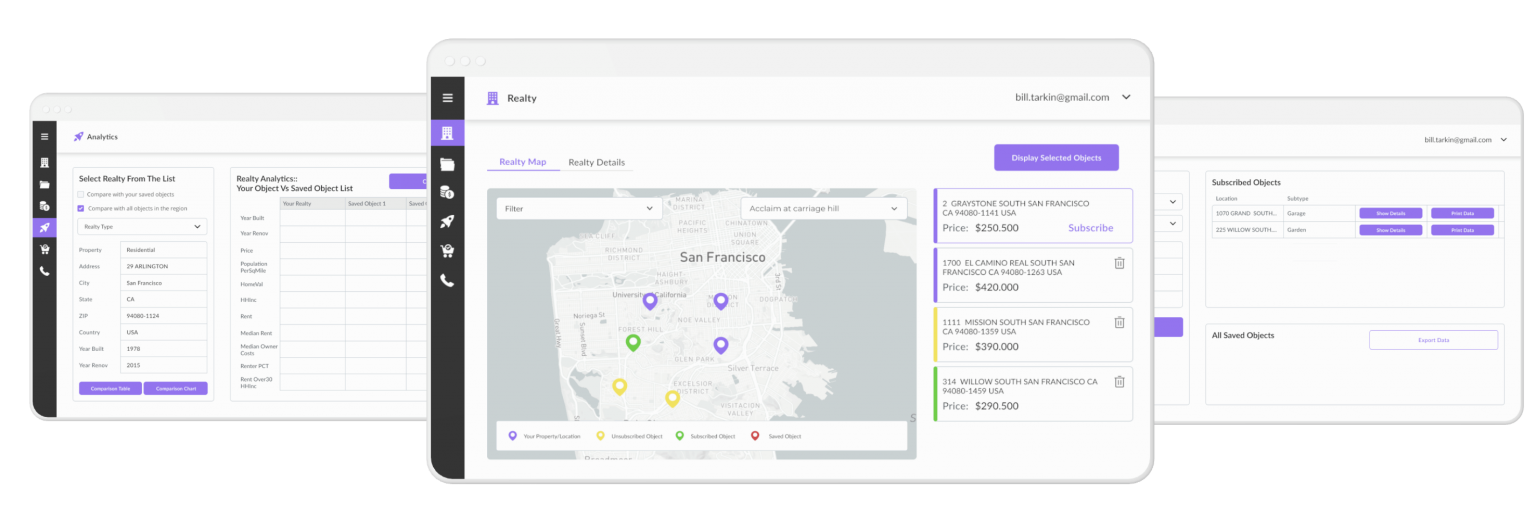Click Comparison Table button

tap(110, 388)
